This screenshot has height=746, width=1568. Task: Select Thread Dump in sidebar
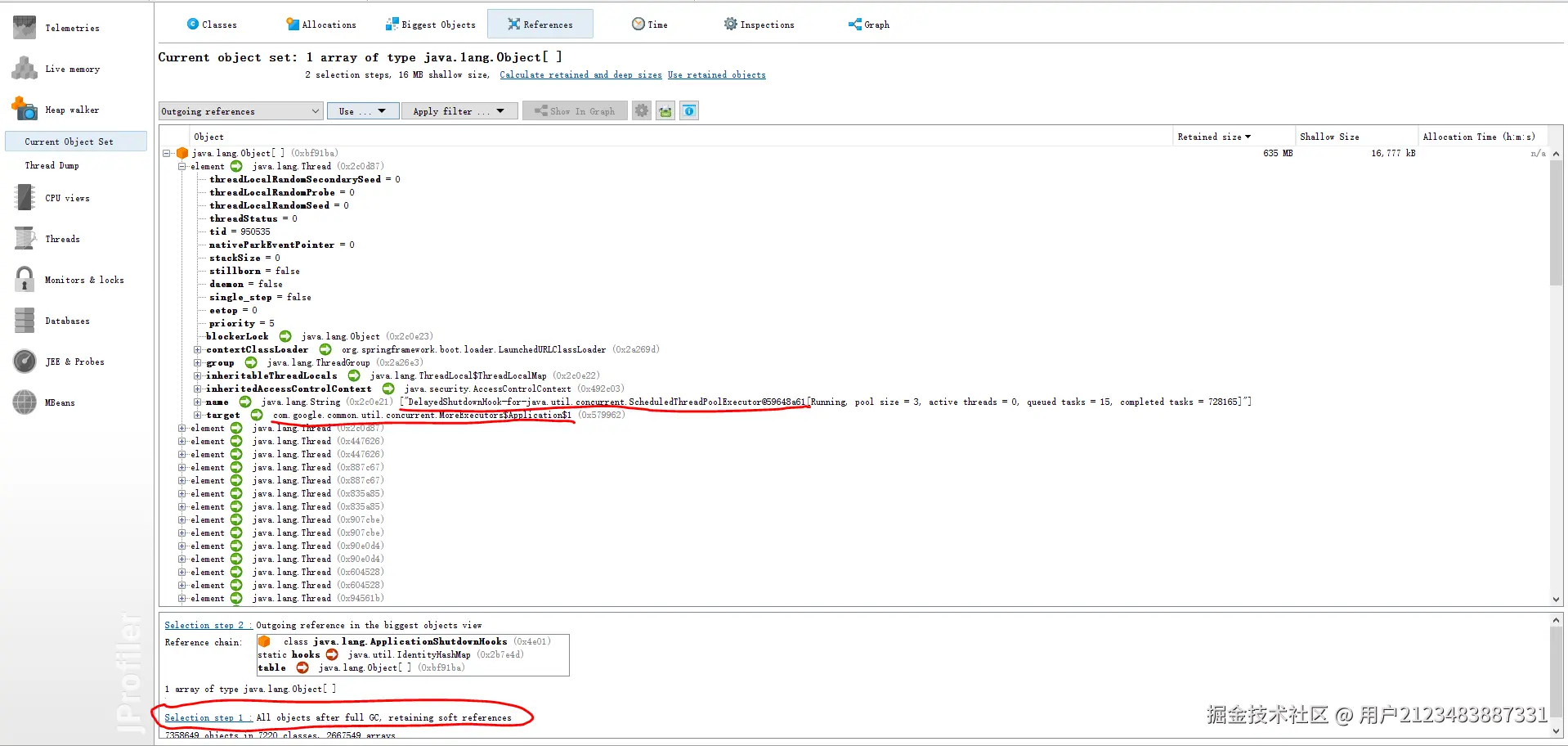click(52, 165)
